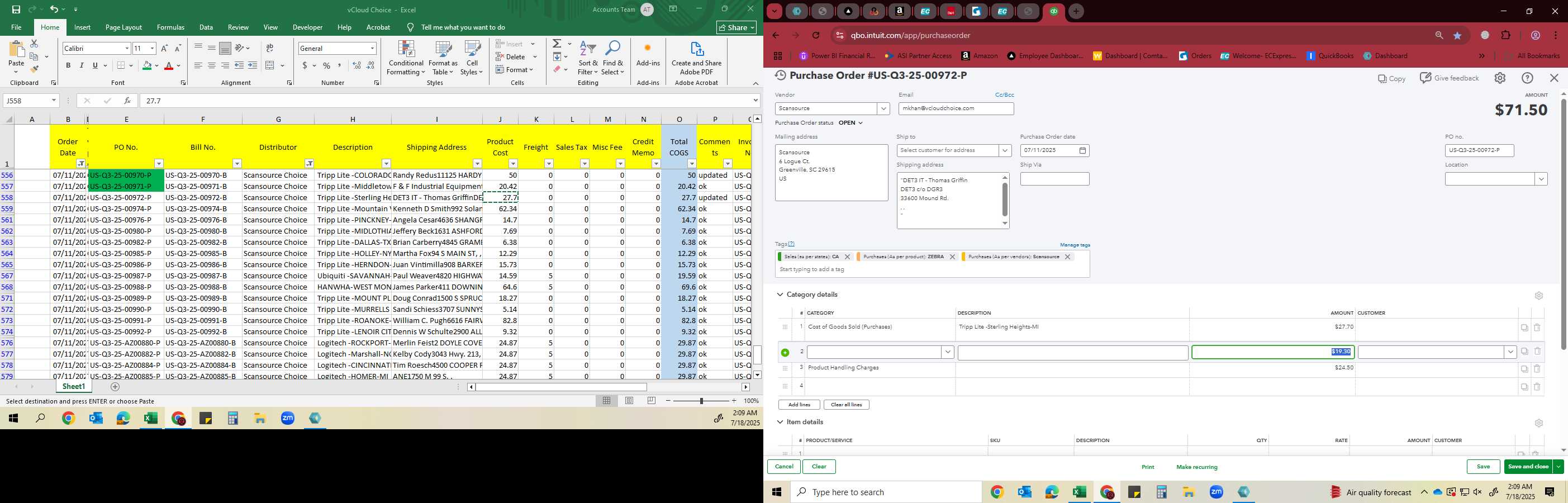Select the Sheet1 worksheet tab
Image resolution: width=1568 pixels, height=503 pixels.
click(x=74, y=387)
